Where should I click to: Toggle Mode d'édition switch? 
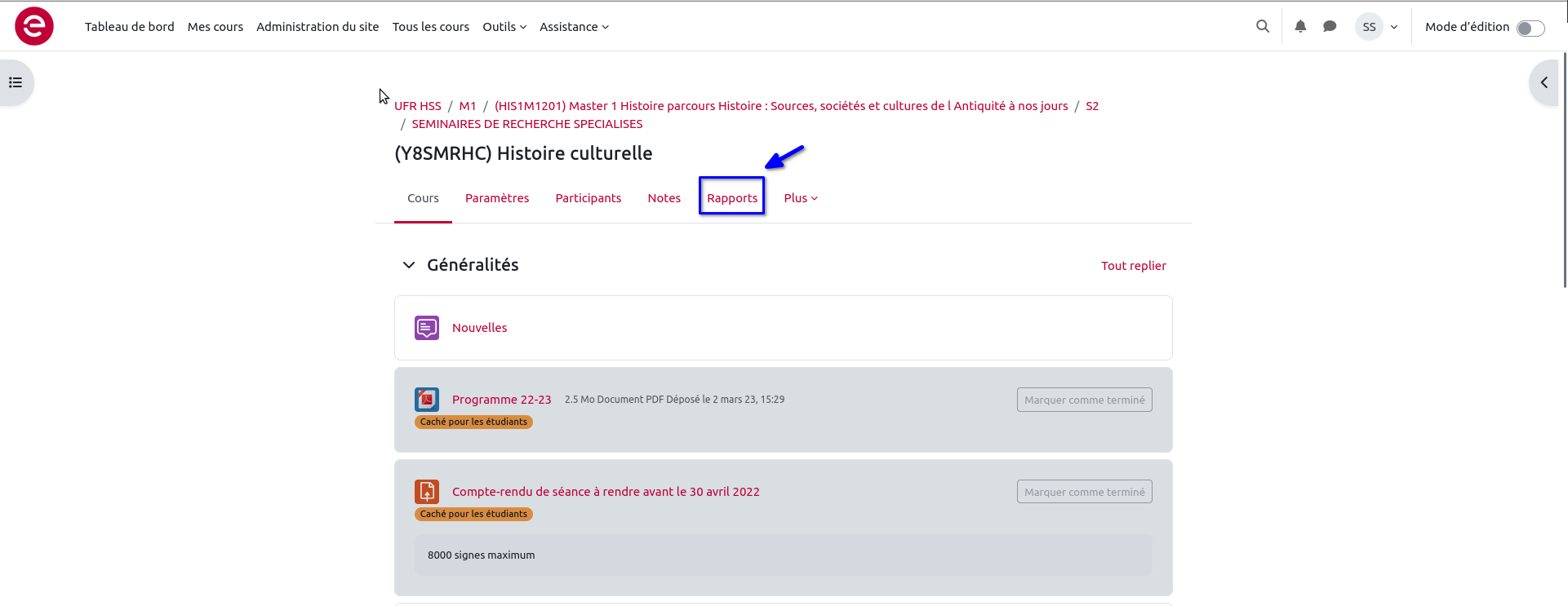[1530, 28]
